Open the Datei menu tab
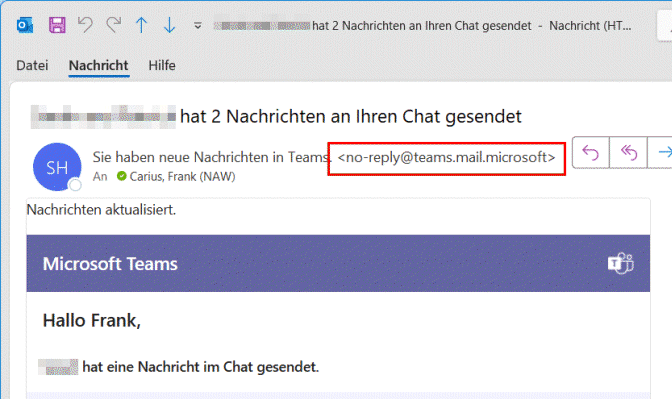The height and width of the screenshot is (399, 672). click(x=32, y=66)
